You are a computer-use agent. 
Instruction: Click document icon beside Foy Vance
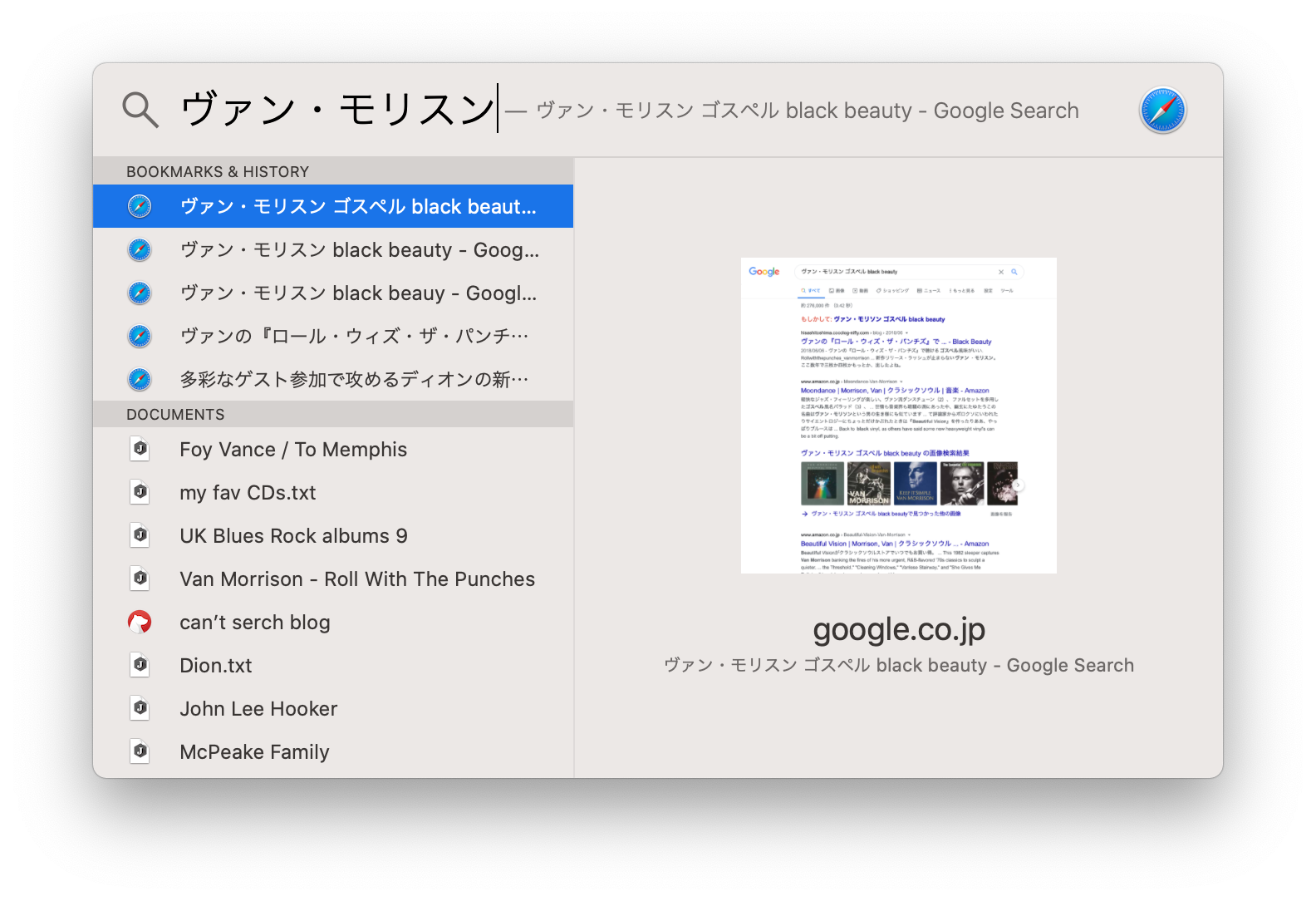(140, 449)
